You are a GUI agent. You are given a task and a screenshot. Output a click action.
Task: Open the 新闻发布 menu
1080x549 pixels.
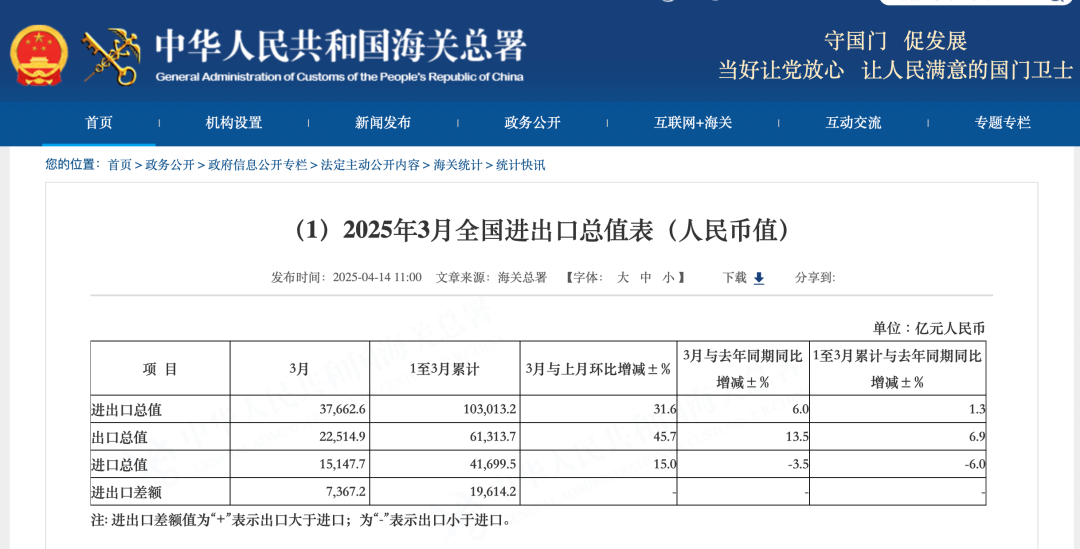pos(382,123)
